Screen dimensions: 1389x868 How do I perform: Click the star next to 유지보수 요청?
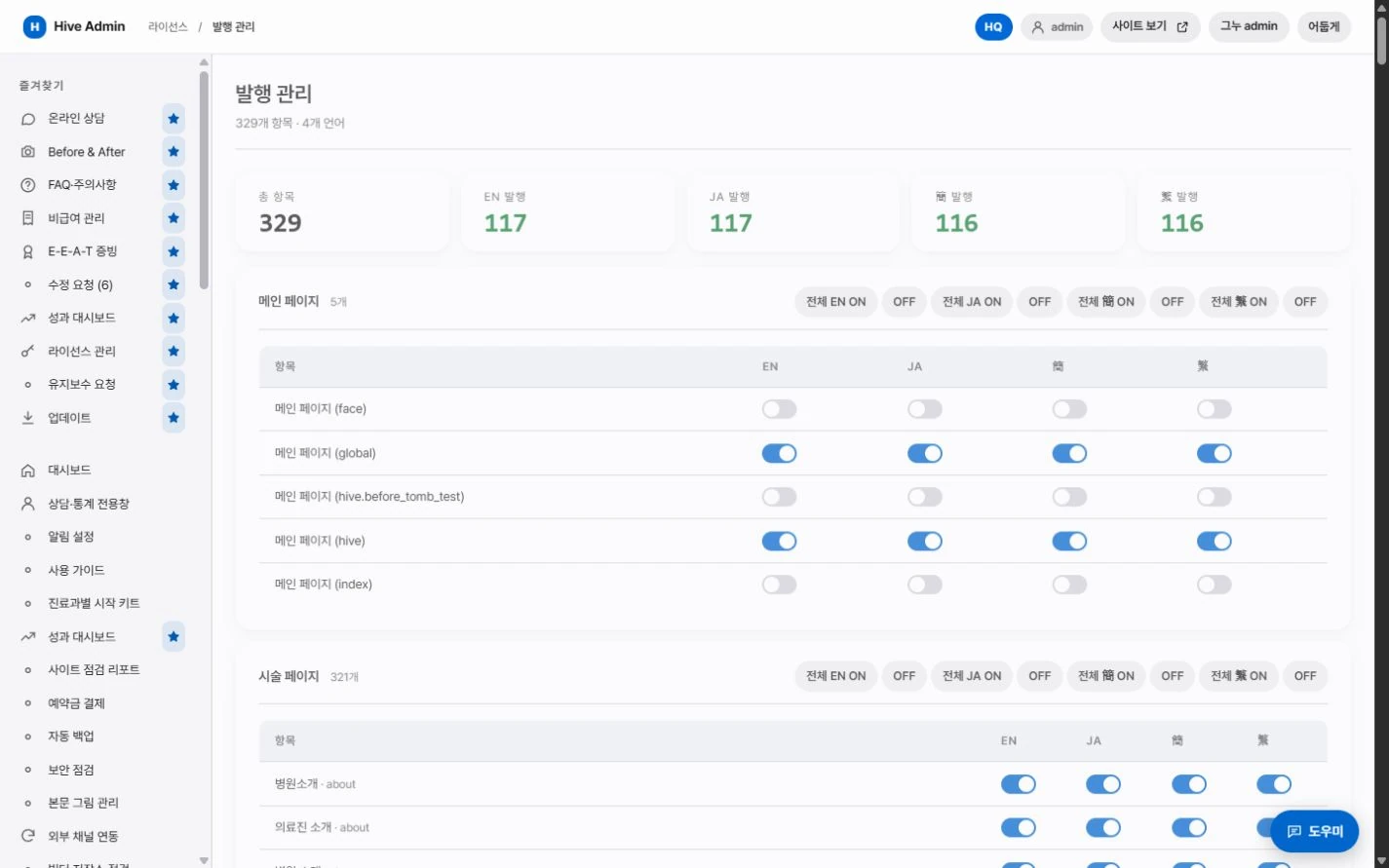pyautogui.click(x=174, y=385)
